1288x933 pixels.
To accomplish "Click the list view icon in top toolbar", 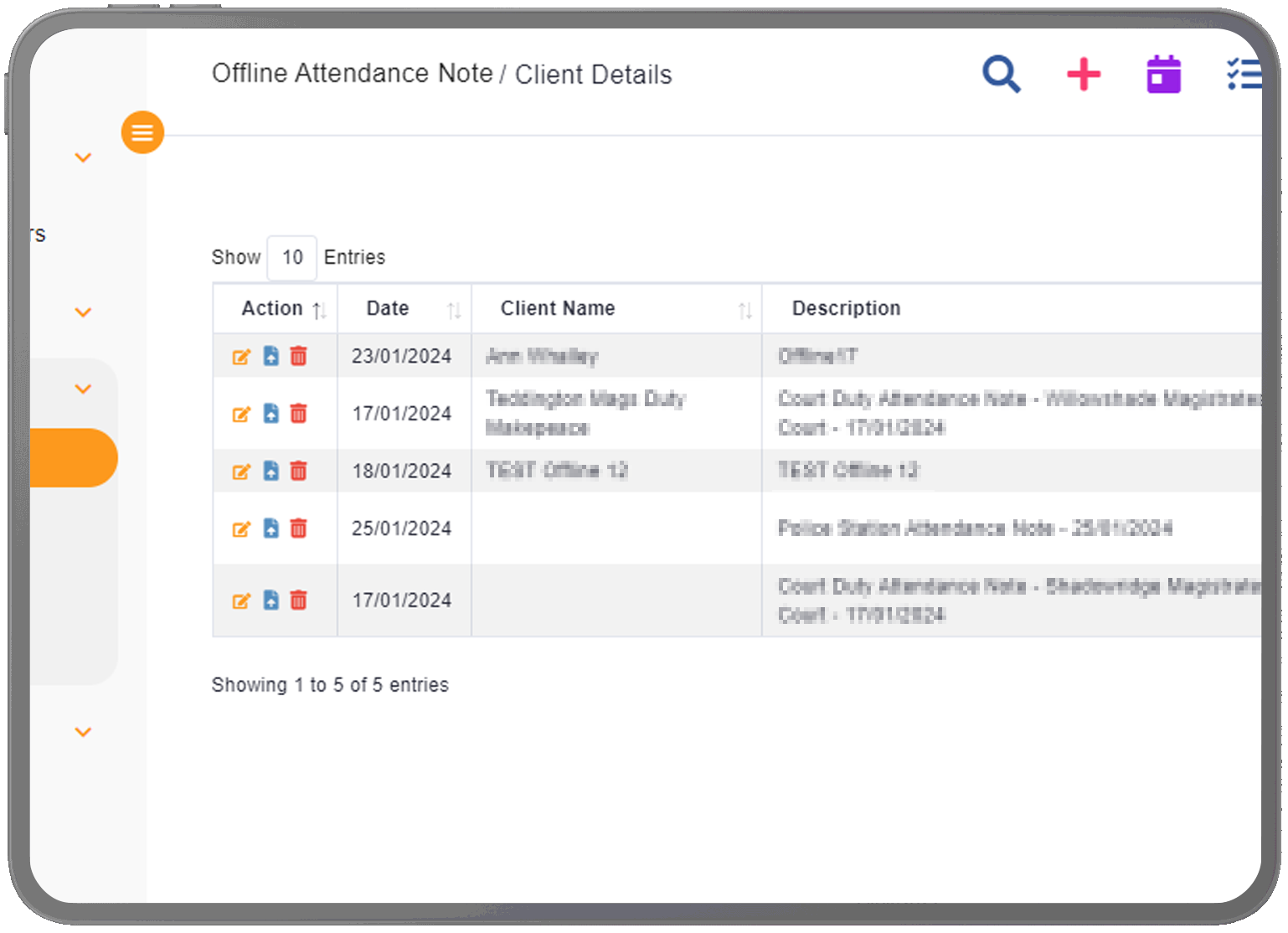I will tap(1244, 75).
